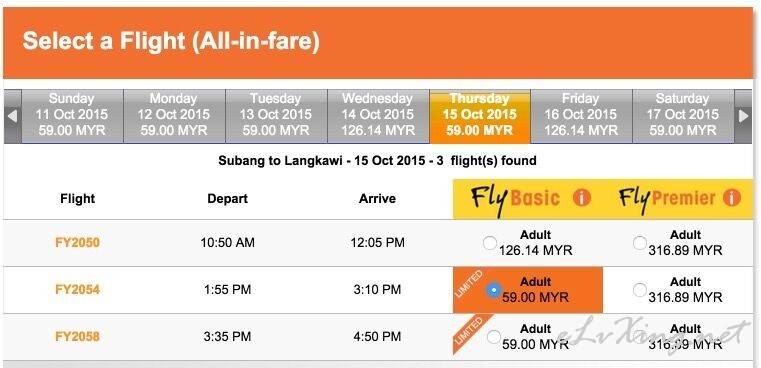Go to previous week using left arrow
The width and height of the screenshot is (761, 368).
pyautogui.click(x=13, y=116)
